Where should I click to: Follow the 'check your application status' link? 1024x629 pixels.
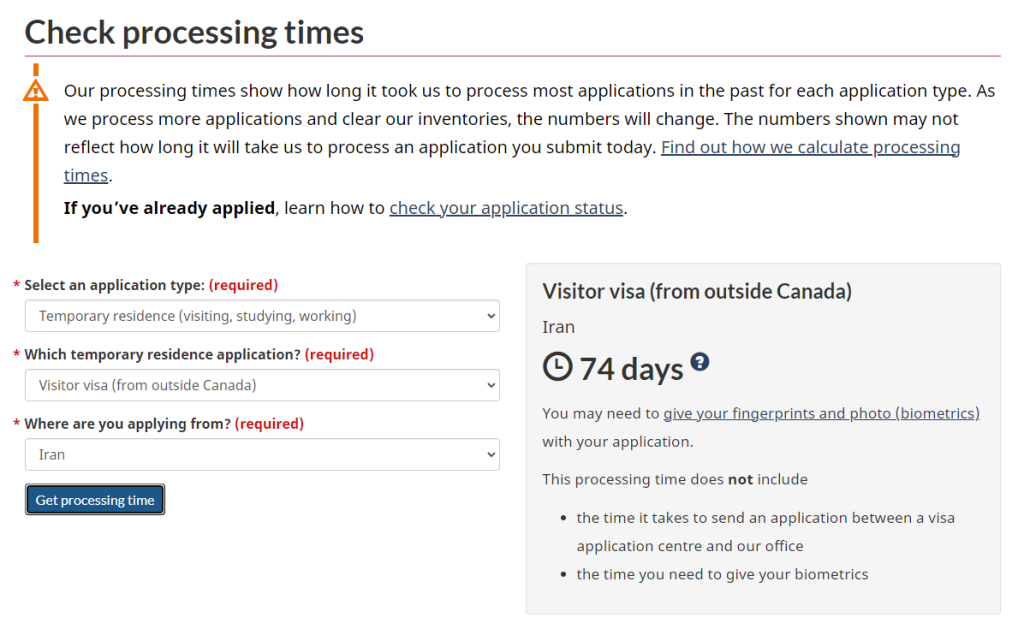(506, 208)
